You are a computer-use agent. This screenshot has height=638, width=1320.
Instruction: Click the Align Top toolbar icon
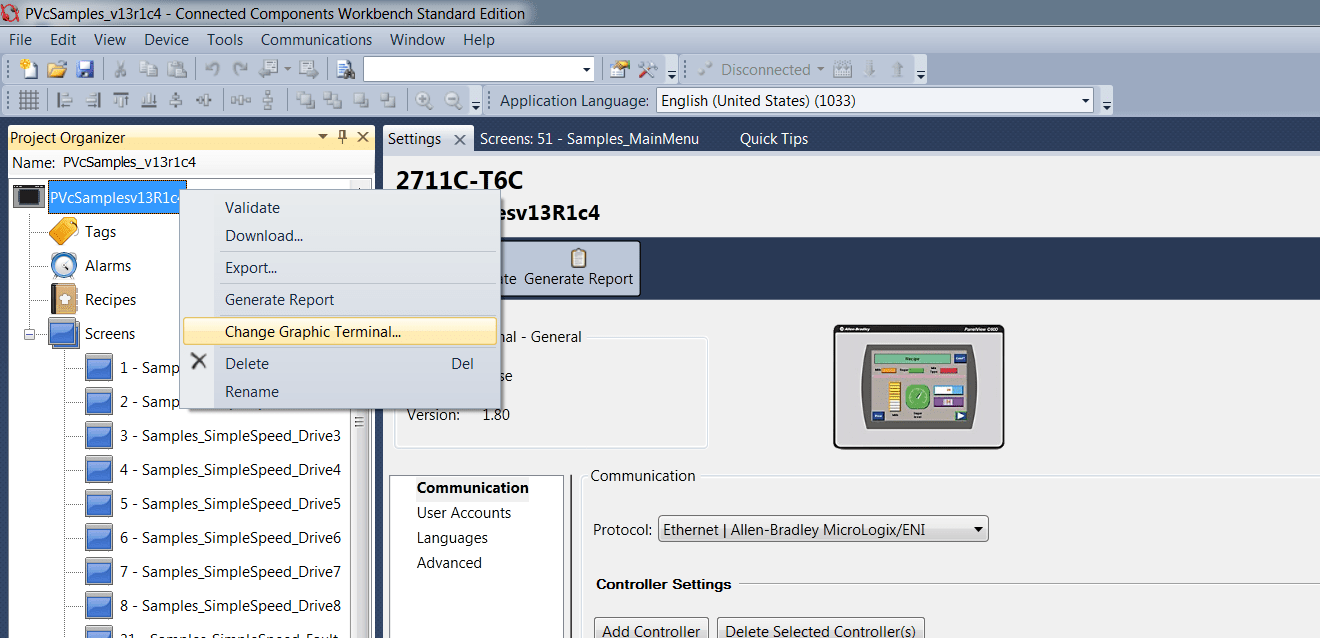pyautogui.click(x=119, y=100)
